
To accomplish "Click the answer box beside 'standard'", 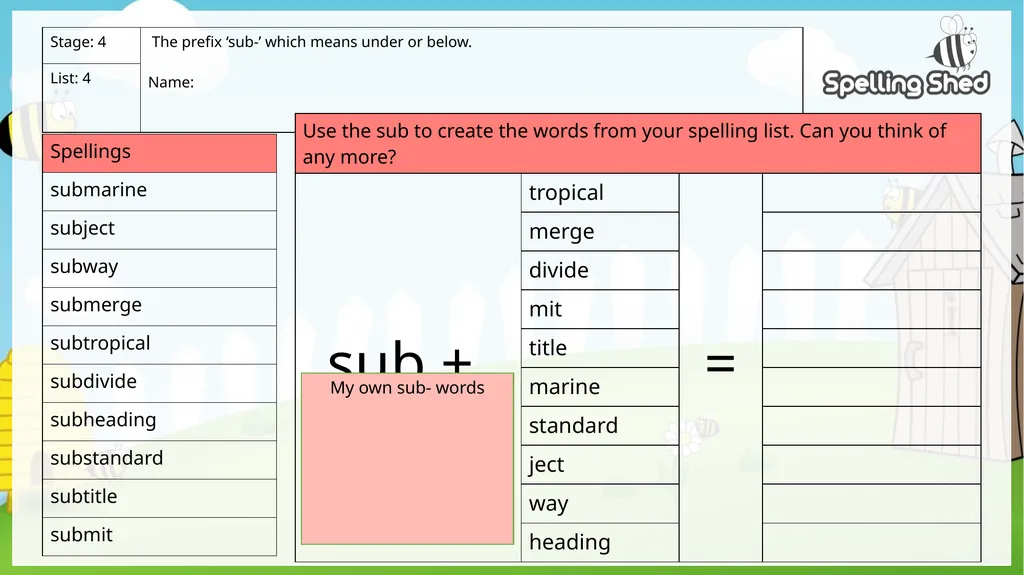I will point(871,425).
